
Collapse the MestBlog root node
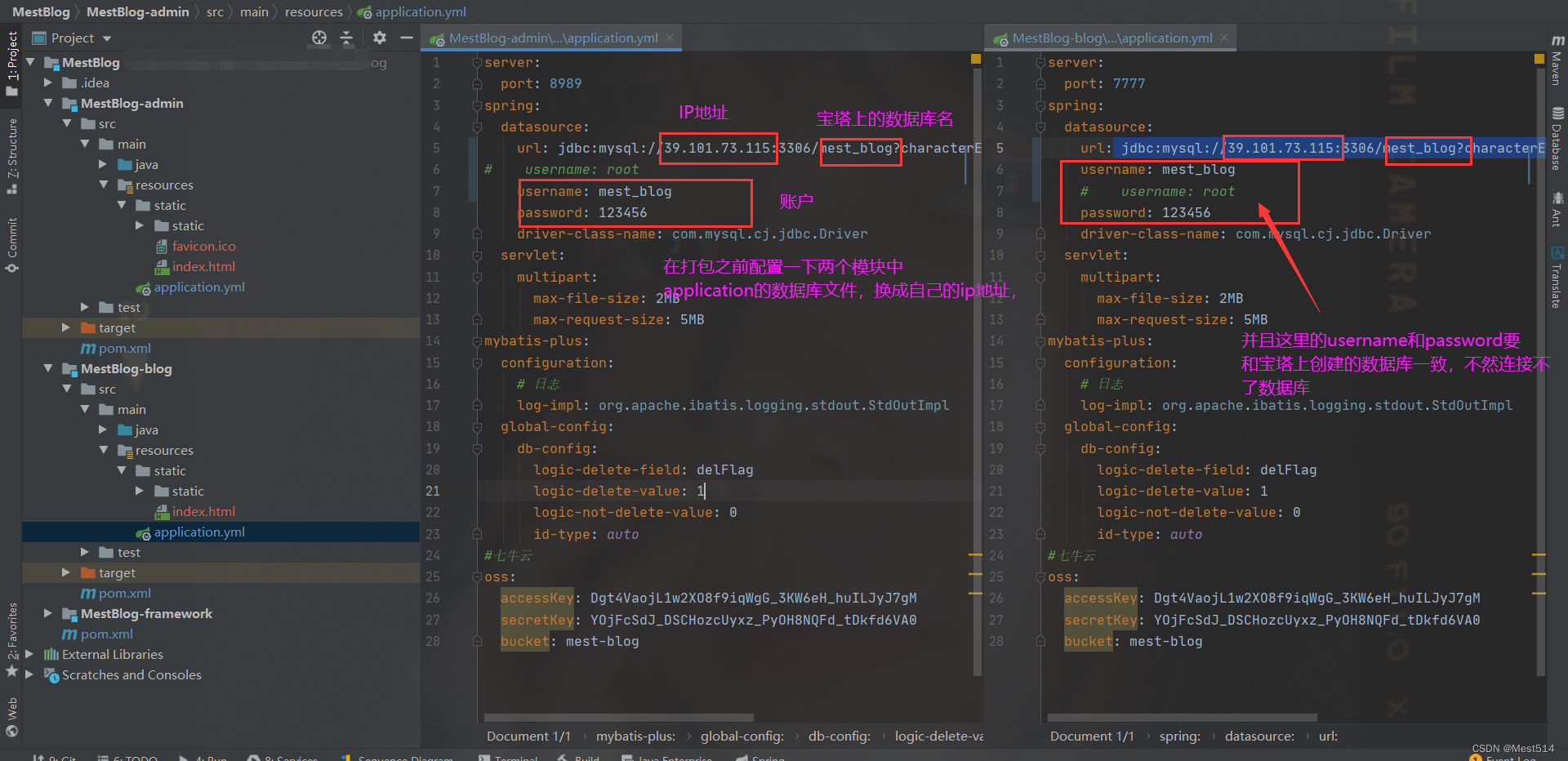coord(31,62)
